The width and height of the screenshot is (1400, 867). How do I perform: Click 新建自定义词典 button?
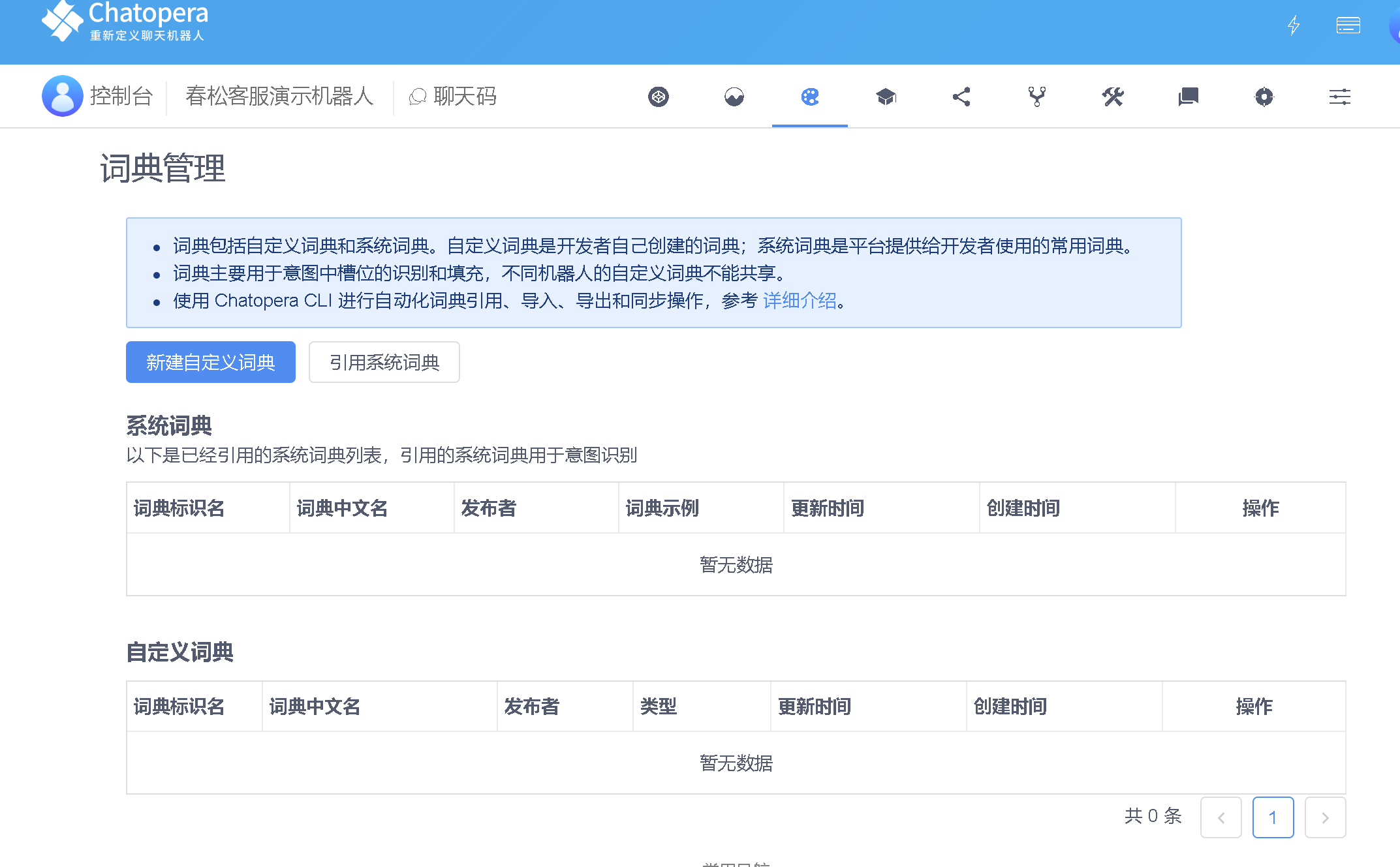click(x=210, y=362)
